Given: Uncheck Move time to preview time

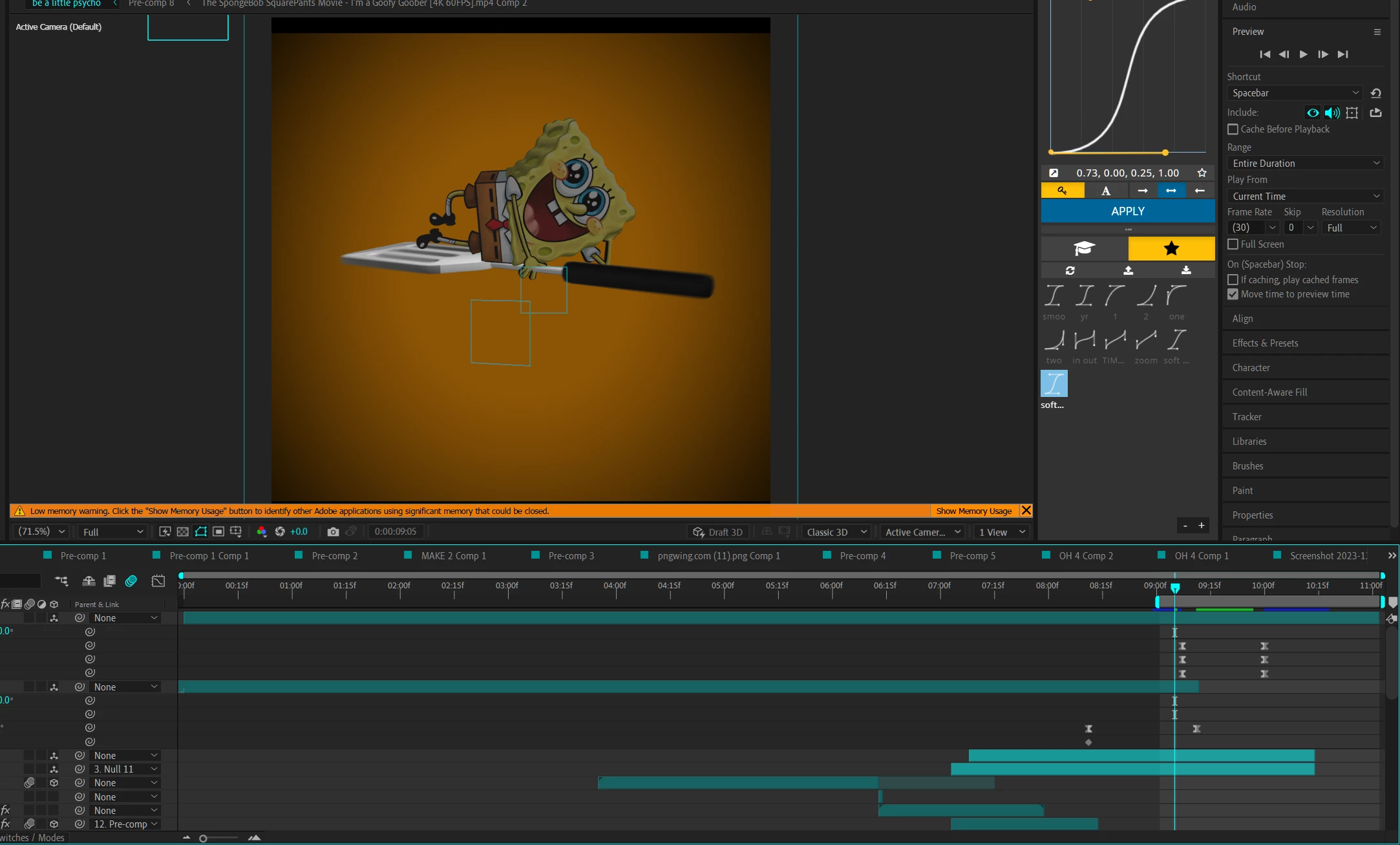Looking at the screenshot, I should pyautogui.click(x=1233, y=294).
